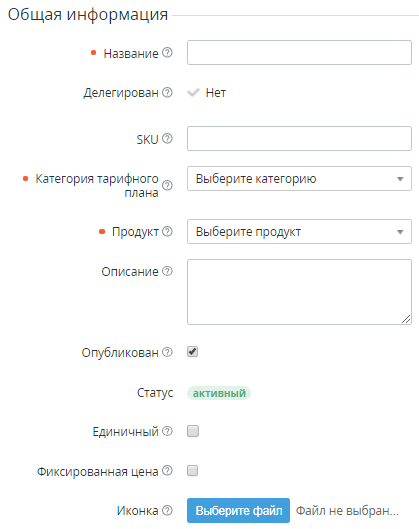Viewport: 419px width, 529px height.
Task: Click the Выберите файл button
Action: [x=239, y=510]
